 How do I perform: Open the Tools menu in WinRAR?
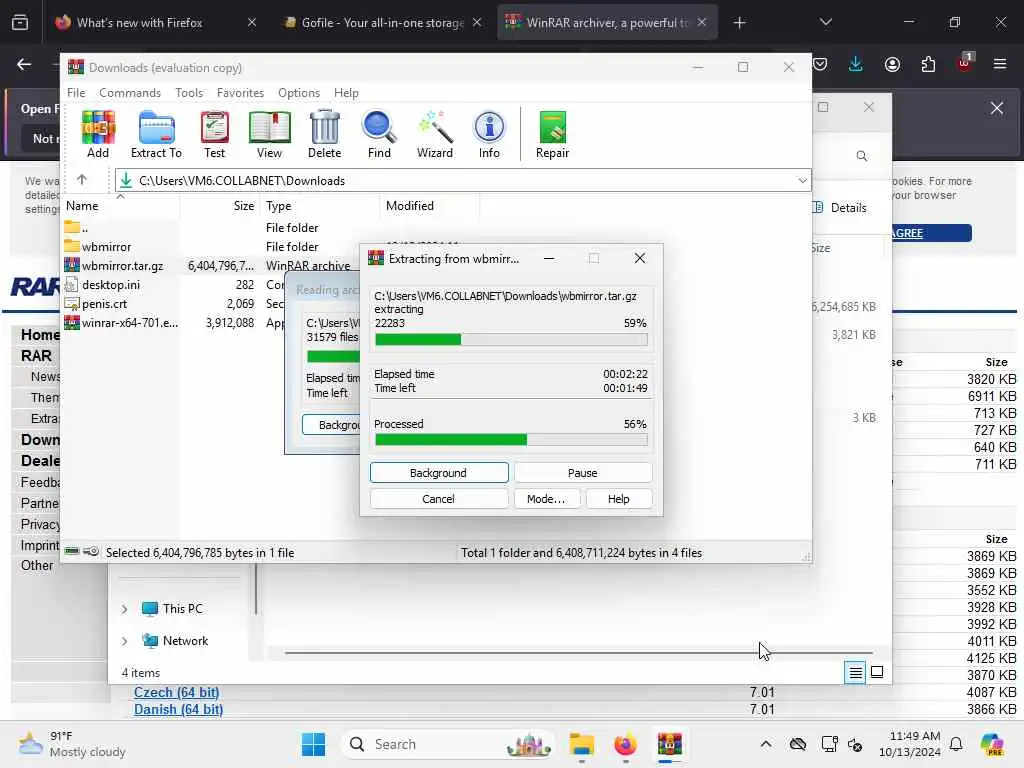[189, 93]
